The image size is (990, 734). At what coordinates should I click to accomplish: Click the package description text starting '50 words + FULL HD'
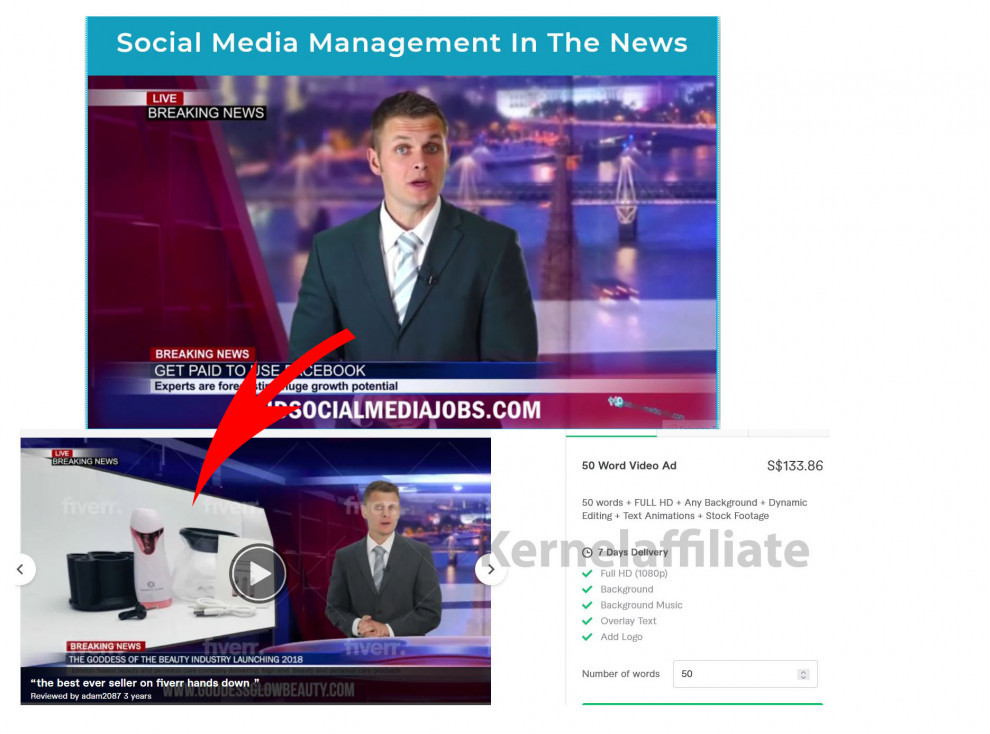[695, 509]
